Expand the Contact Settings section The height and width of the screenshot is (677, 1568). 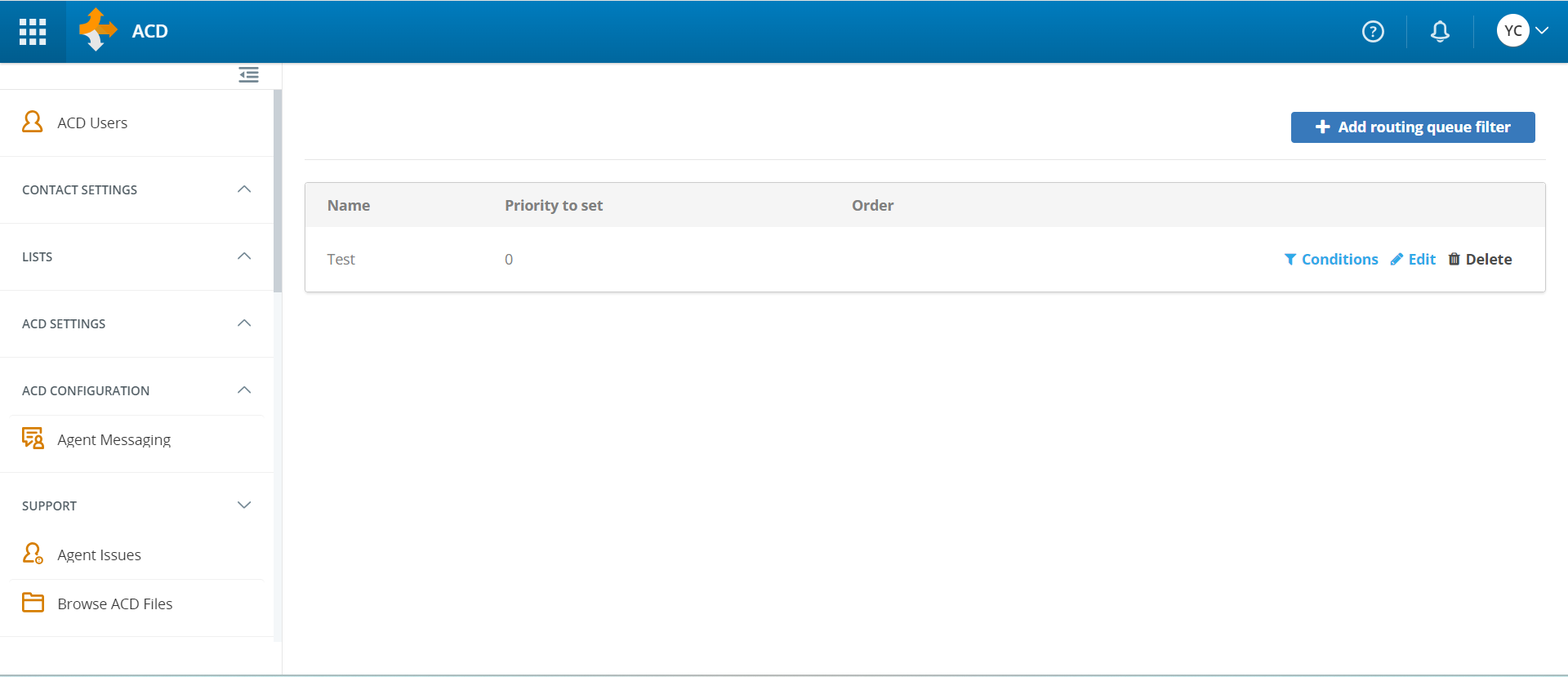click(x=243, y=189)
